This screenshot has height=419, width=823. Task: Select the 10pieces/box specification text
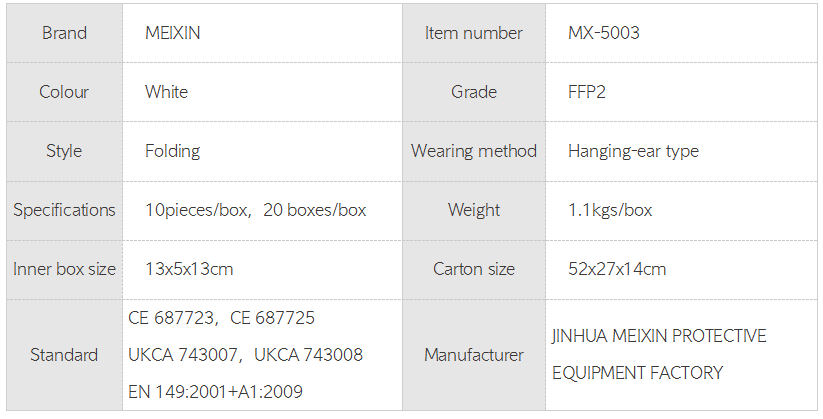point(194,210)
